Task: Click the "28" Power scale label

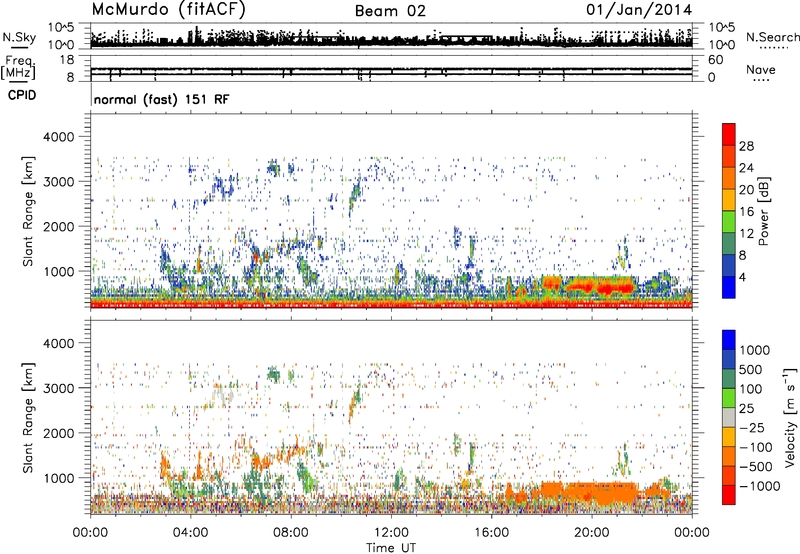Action: [746, 146]
